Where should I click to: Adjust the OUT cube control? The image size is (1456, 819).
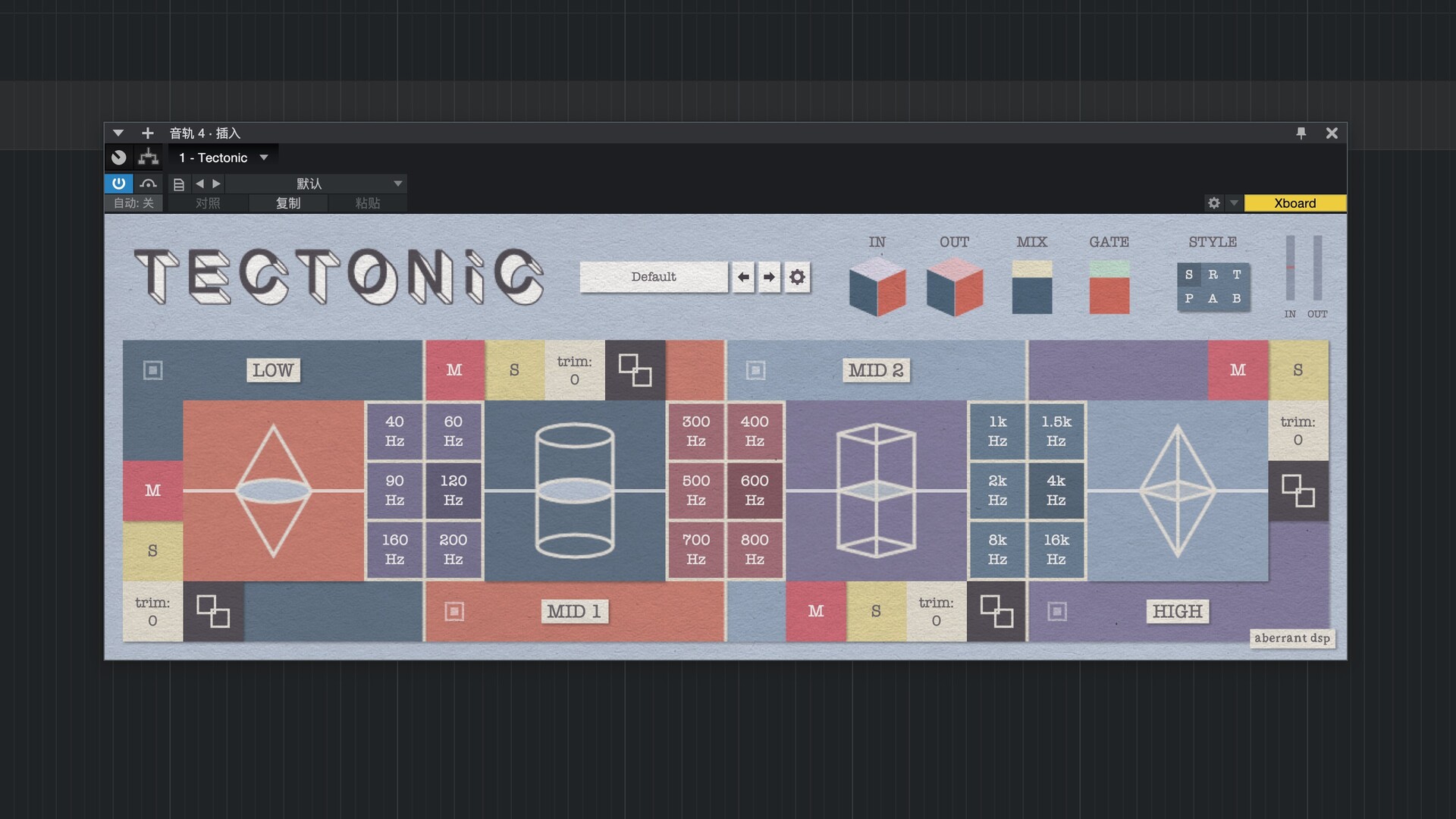955,286
